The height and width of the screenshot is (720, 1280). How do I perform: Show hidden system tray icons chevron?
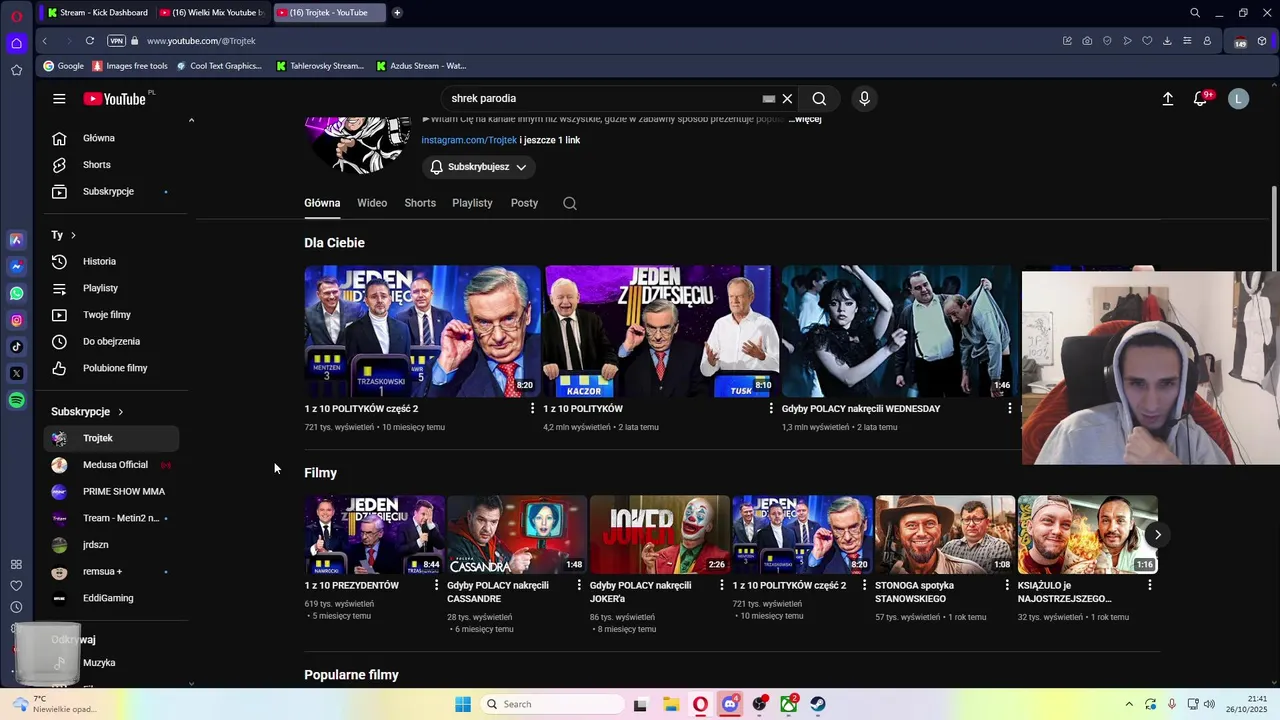click(x=1129, y=704)
